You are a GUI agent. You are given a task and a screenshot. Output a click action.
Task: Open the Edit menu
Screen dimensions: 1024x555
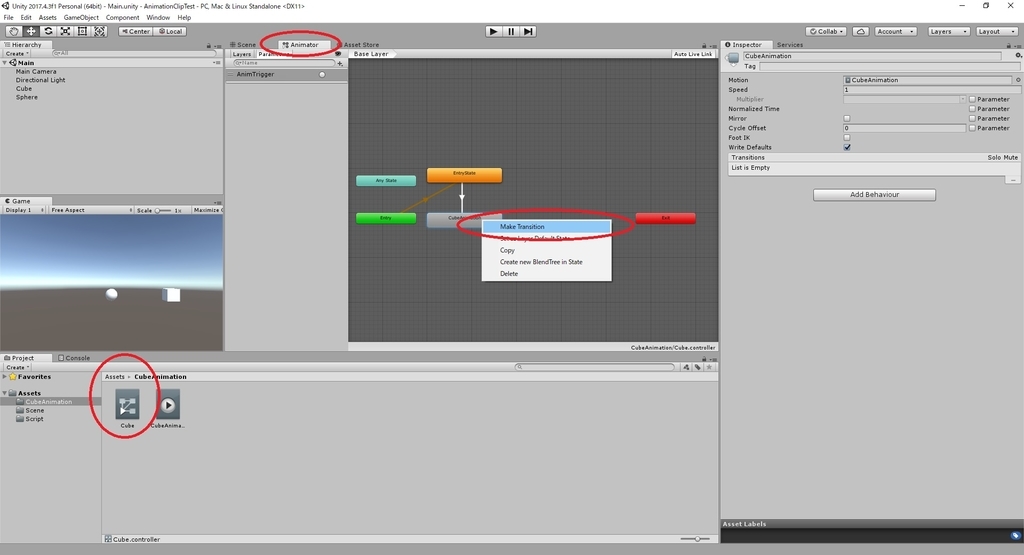point(26,18)
